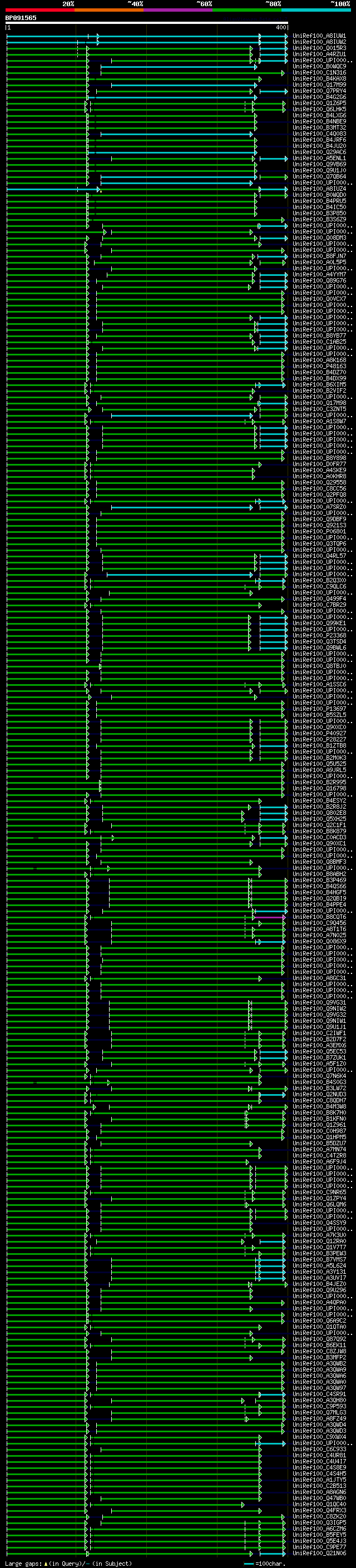The width and height of the screenshot is (356, 1568).
Task: Click the UniRef100_Q29AC6 label
Action: pyautogui.click(x=319, y=152)
